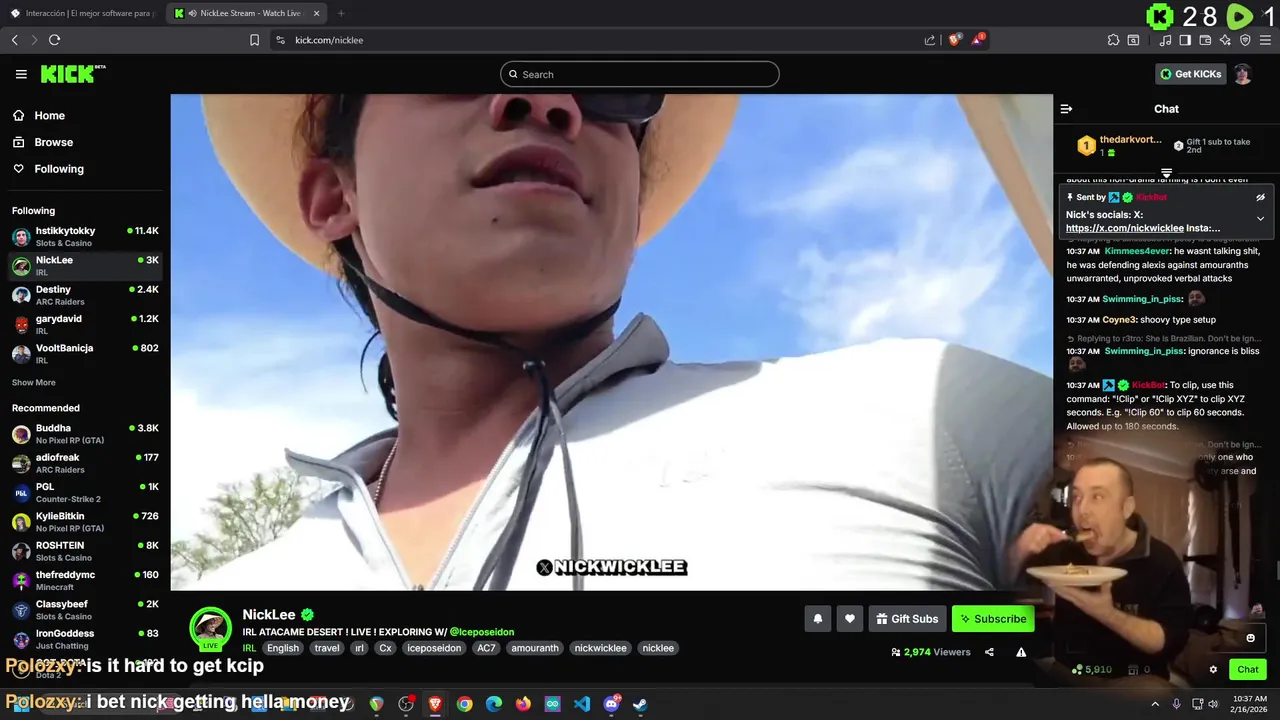The width and height of the screenshot is (1280, 720).
Task: Click Show More under Following
Action: [x=33, y=382]
